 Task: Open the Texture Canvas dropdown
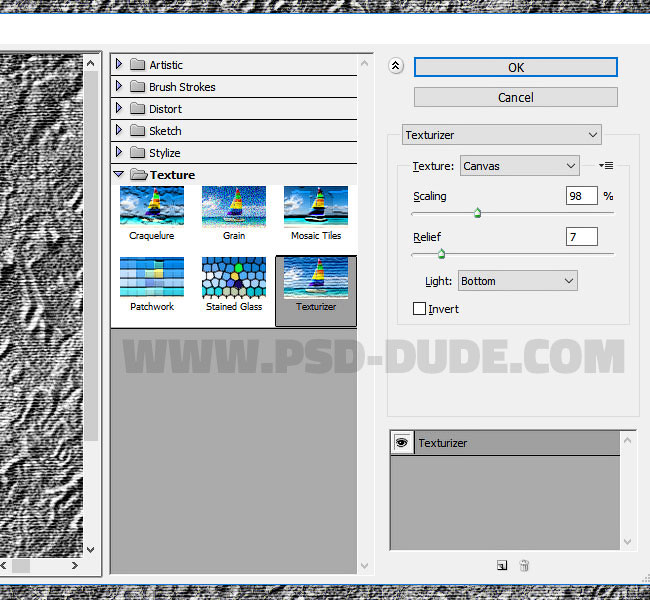click(x=519, y=166)
